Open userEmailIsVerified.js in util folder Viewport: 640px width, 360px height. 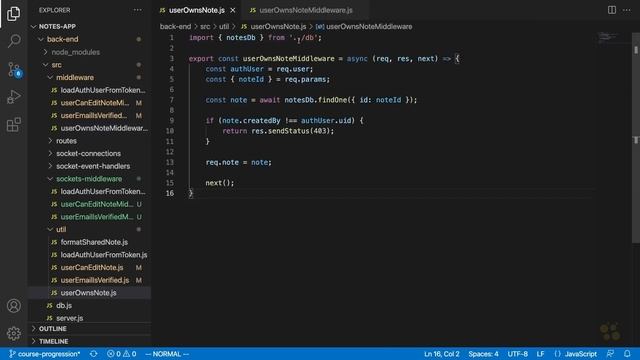click(x=95, y=280)
